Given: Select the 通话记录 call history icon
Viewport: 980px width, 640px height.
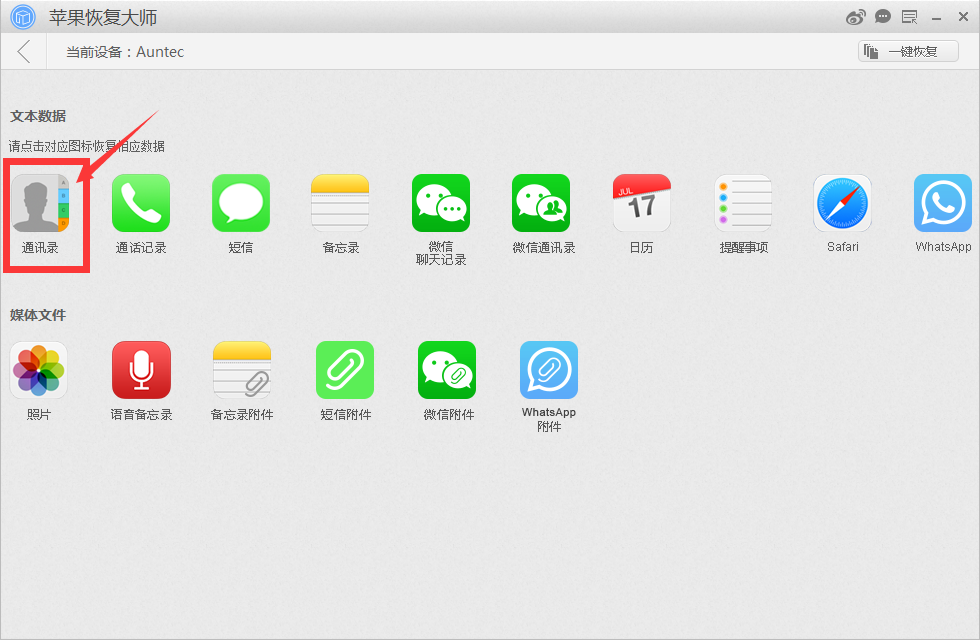Looking at the screenshot, I should coord(141,203).
